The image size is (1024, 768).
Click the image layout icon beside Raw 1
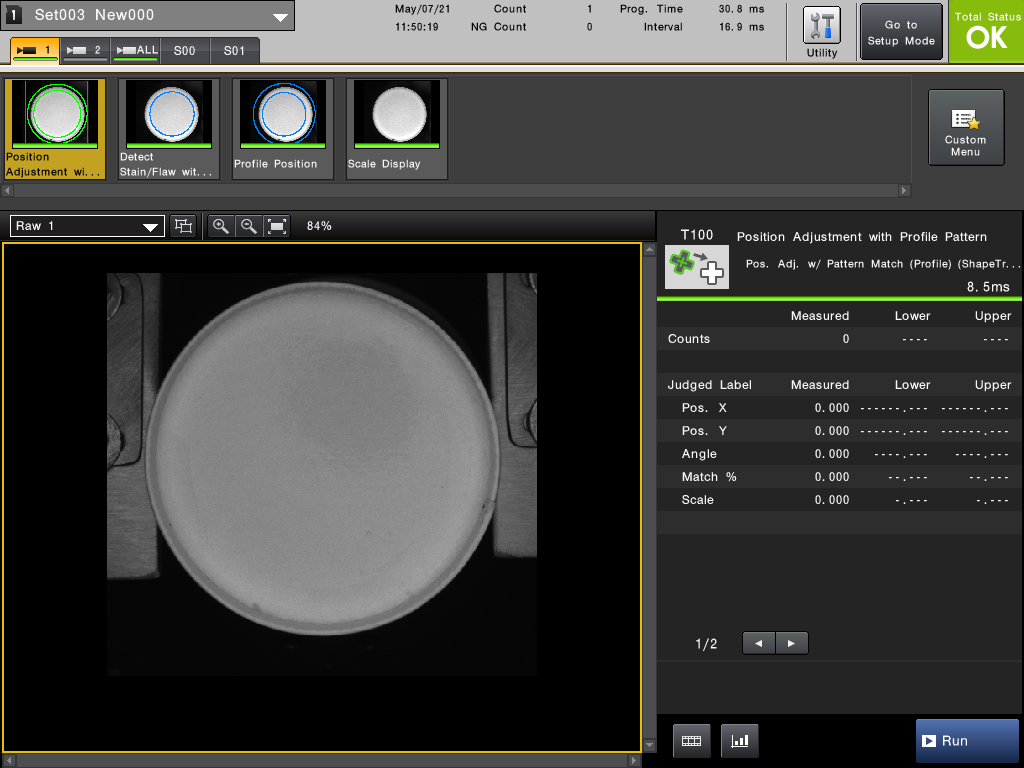pos(184,226)
